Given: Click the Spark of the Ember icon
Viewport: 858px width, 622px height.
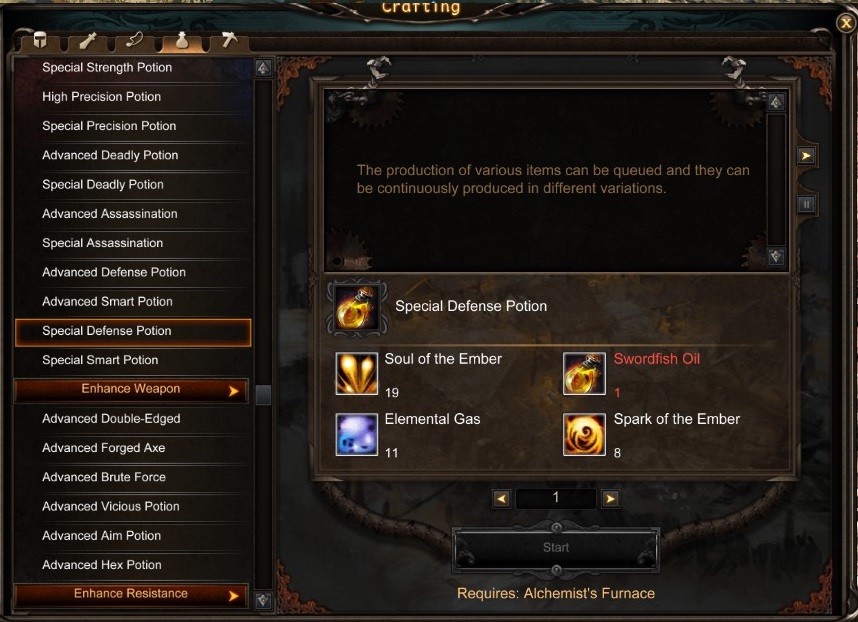Looking at the screenshot, I should [x=584, y=434].
